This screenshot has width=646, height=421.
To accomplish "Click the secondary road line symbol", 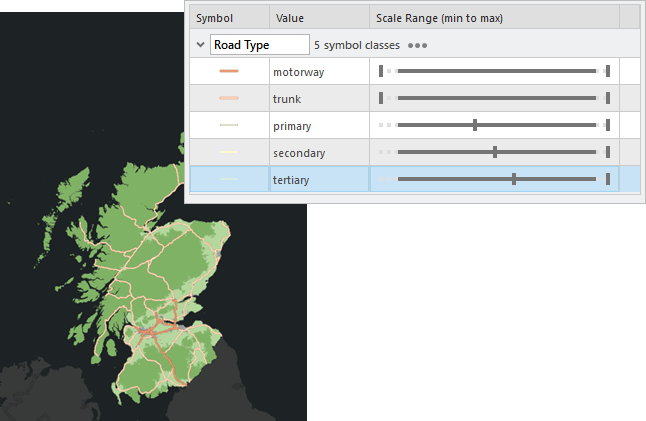I will coord(229,153).
